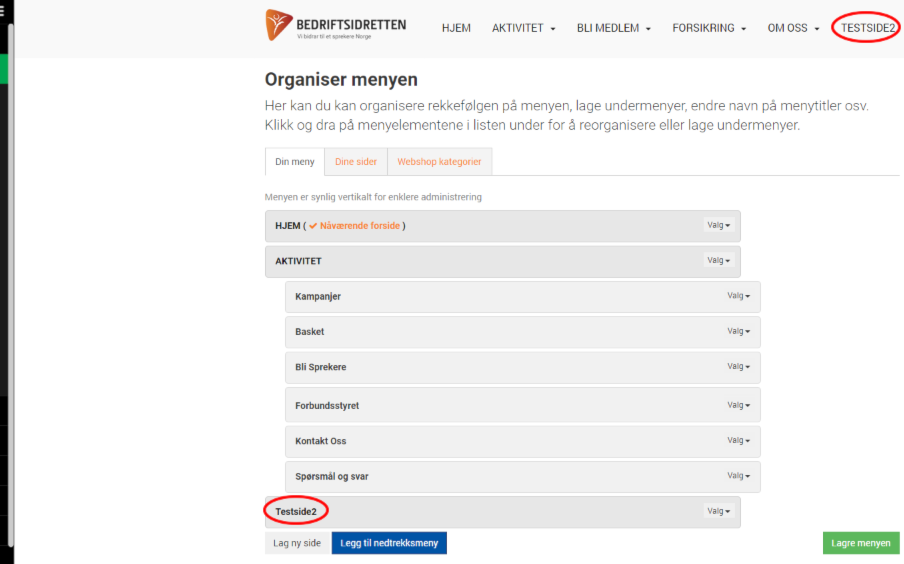904x564 pixels.
Task: Click the Legg til nedtrekksmeny button
Action: (x=389, y=543)
